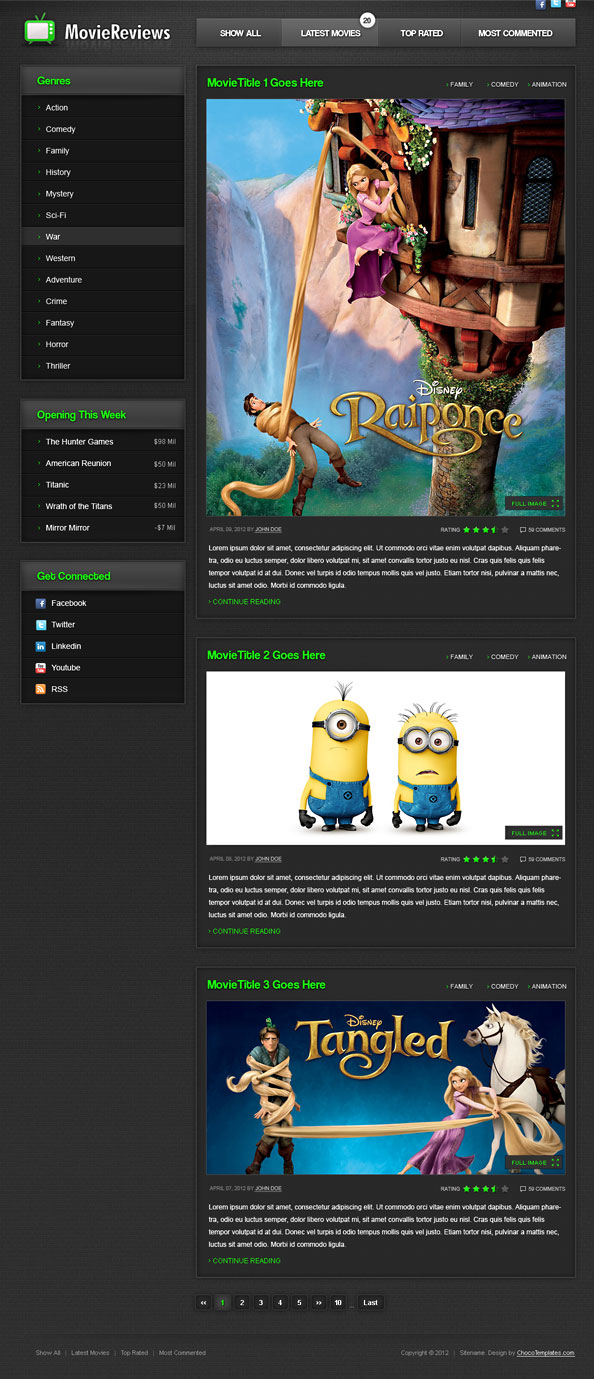Go to the first page with the double-left arrow

click(204, 1302)
